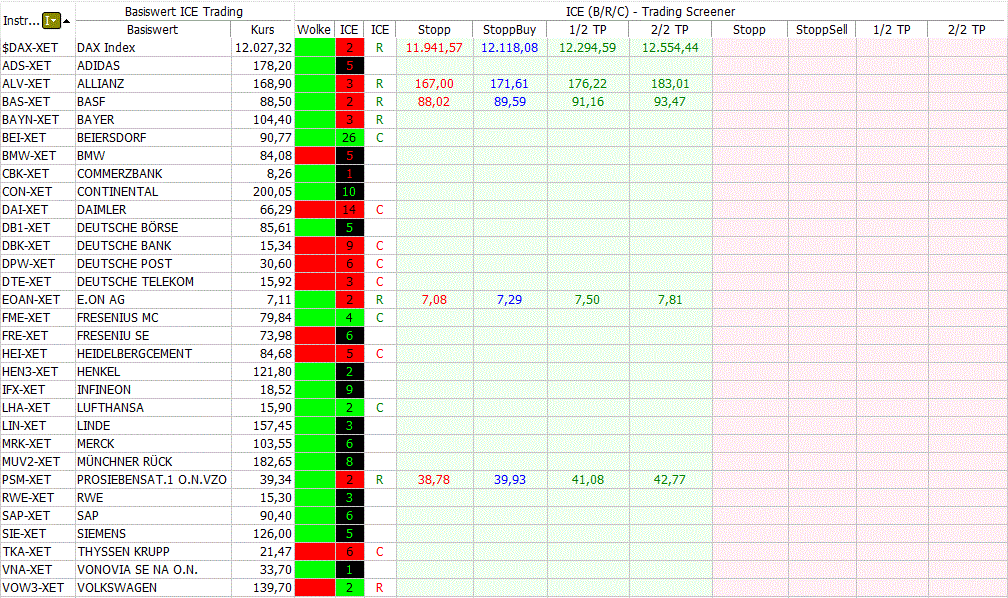Select PROSIEBENSAT.1 stop value 38,78

(434, 480)
